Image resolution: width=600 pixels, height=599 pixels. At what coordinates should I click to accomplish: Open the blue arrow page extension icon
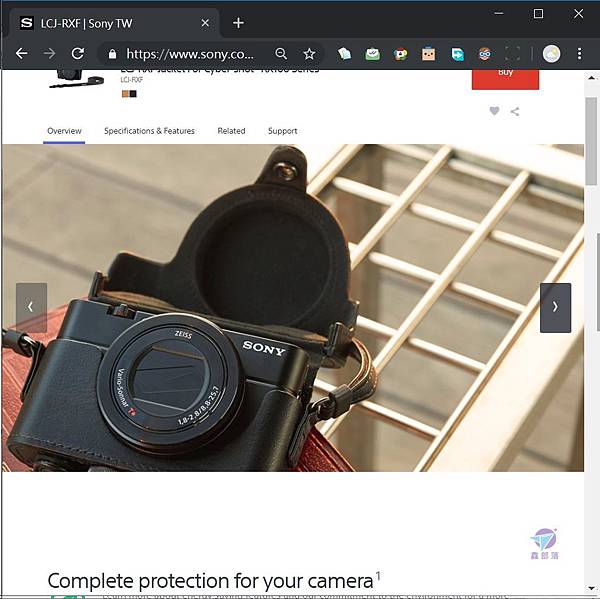[457, 54]
